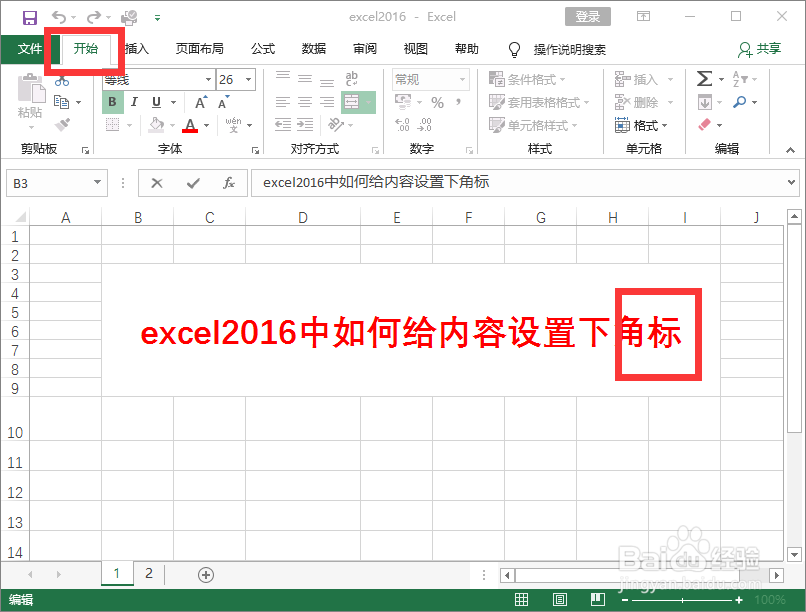Click the Copy icon
This screenshot has width=806, height=612.
pyautogui.click(x=62, y=102)
